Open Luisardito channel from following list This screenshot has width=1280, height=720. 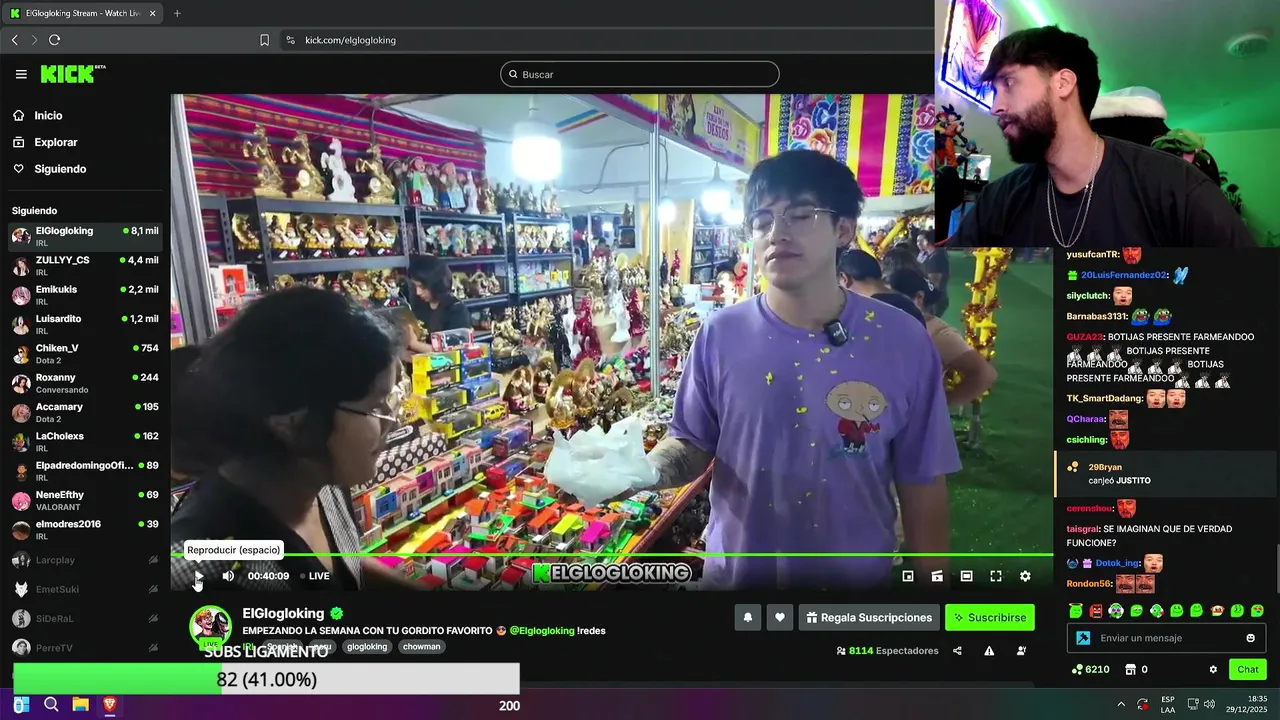(x=85, y=324)
